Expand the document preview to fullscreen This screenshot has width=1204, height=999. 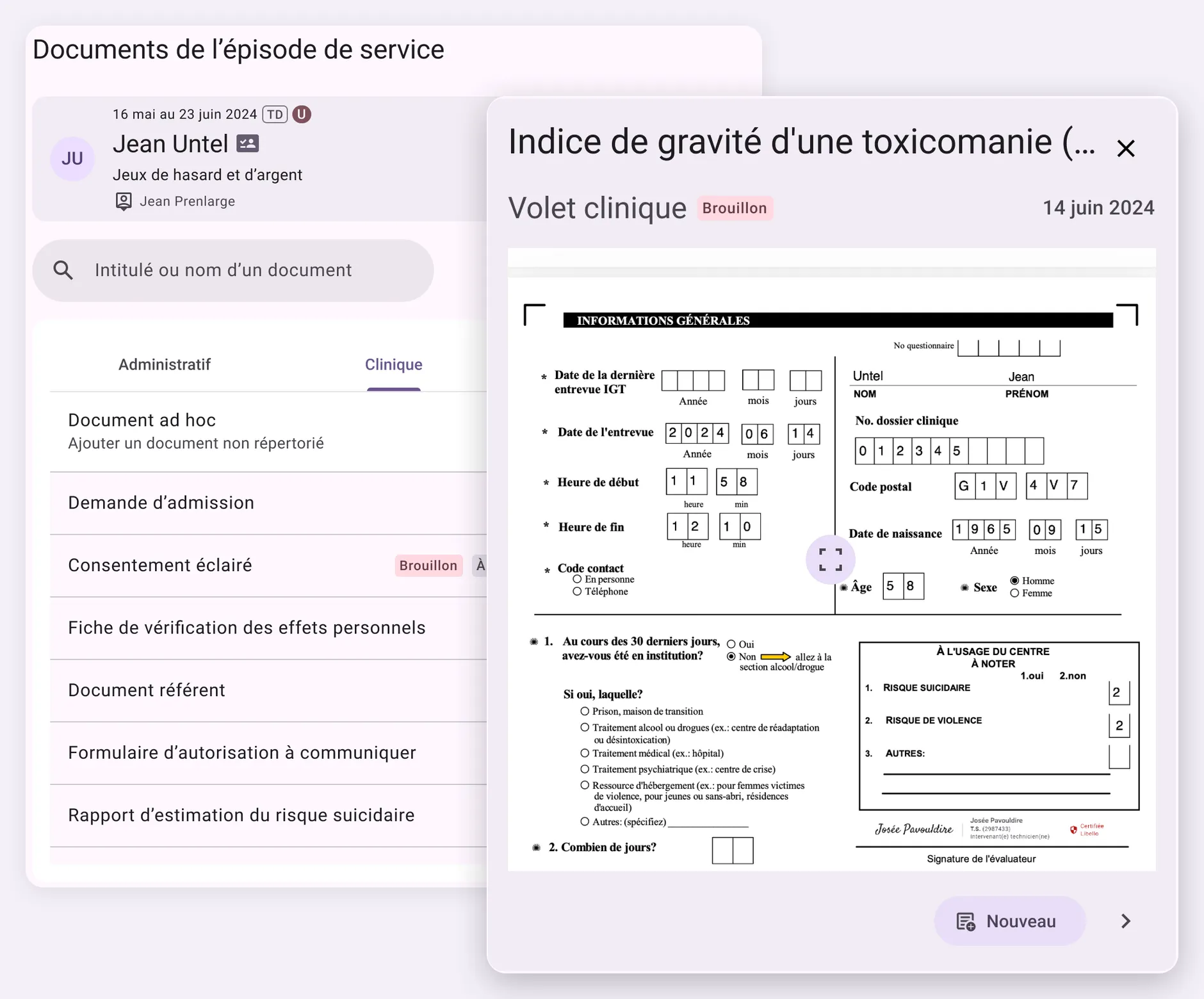(831, 560)
